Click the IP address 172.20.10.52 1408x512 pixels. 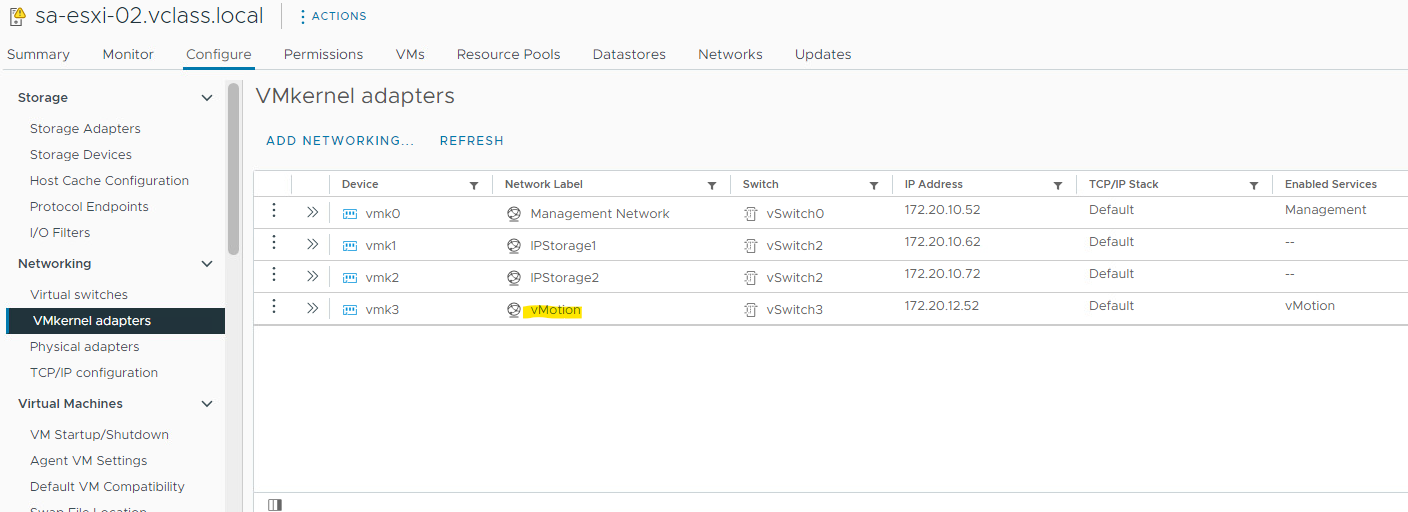coord(942,210)
